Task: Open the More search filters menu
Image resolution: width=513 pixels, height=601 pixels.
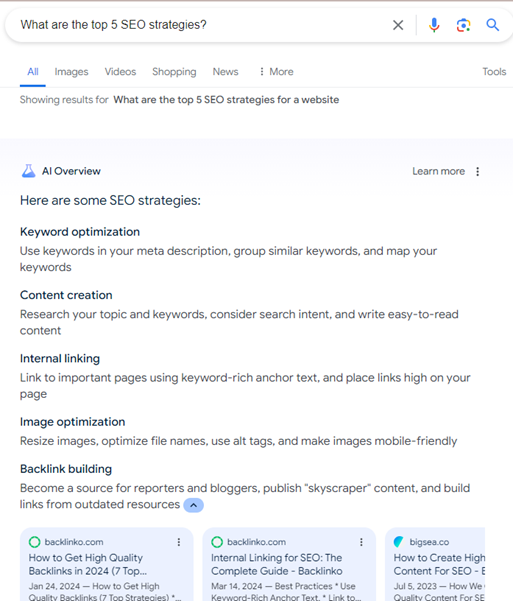Action: pyautogui.click(x=276, y=72)
